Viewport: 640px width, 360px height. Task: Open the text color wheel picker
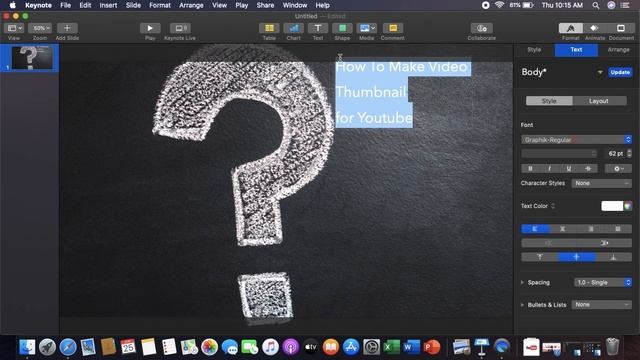[628, 206]
